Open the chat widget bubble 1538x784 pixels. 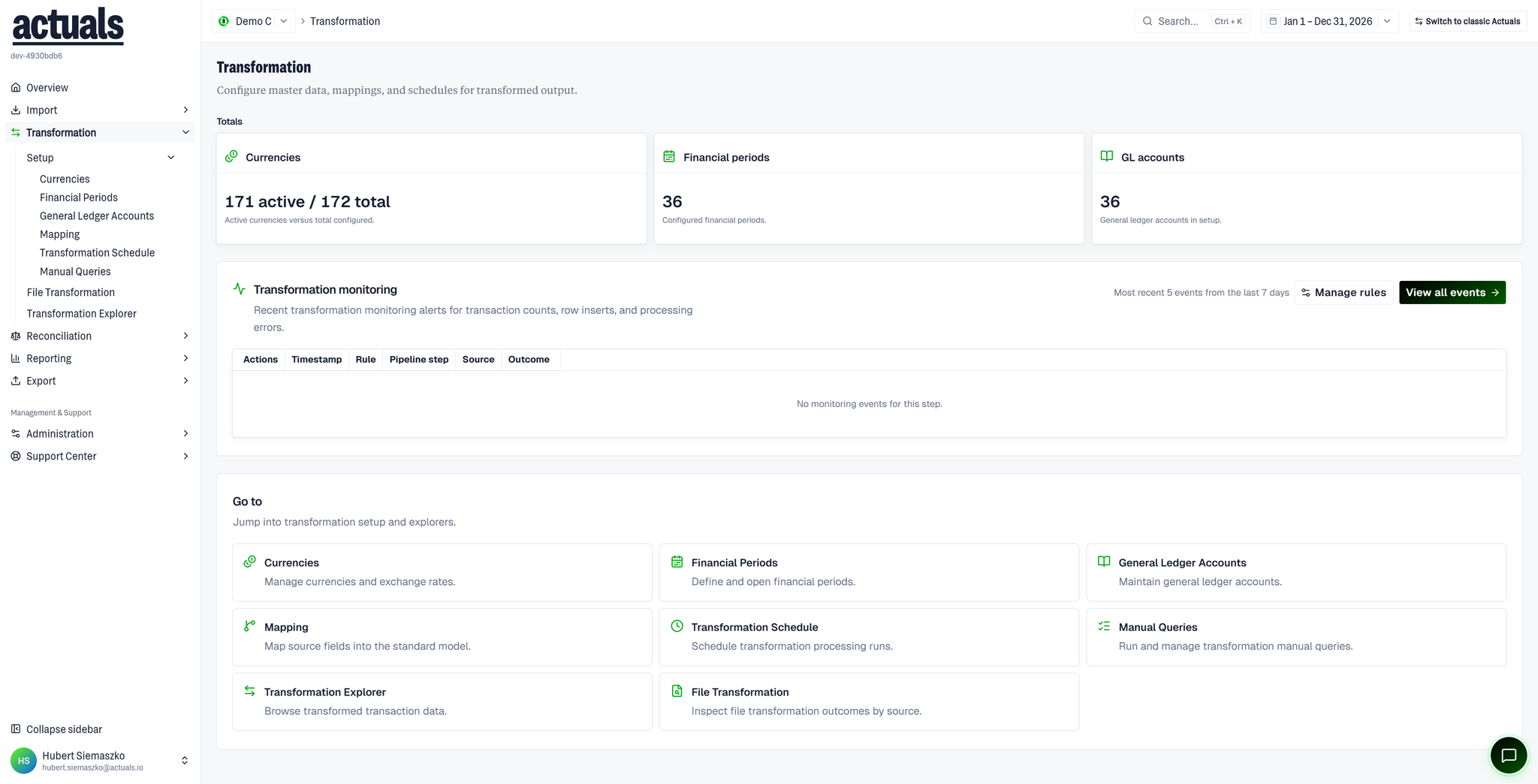point(1509,755)
